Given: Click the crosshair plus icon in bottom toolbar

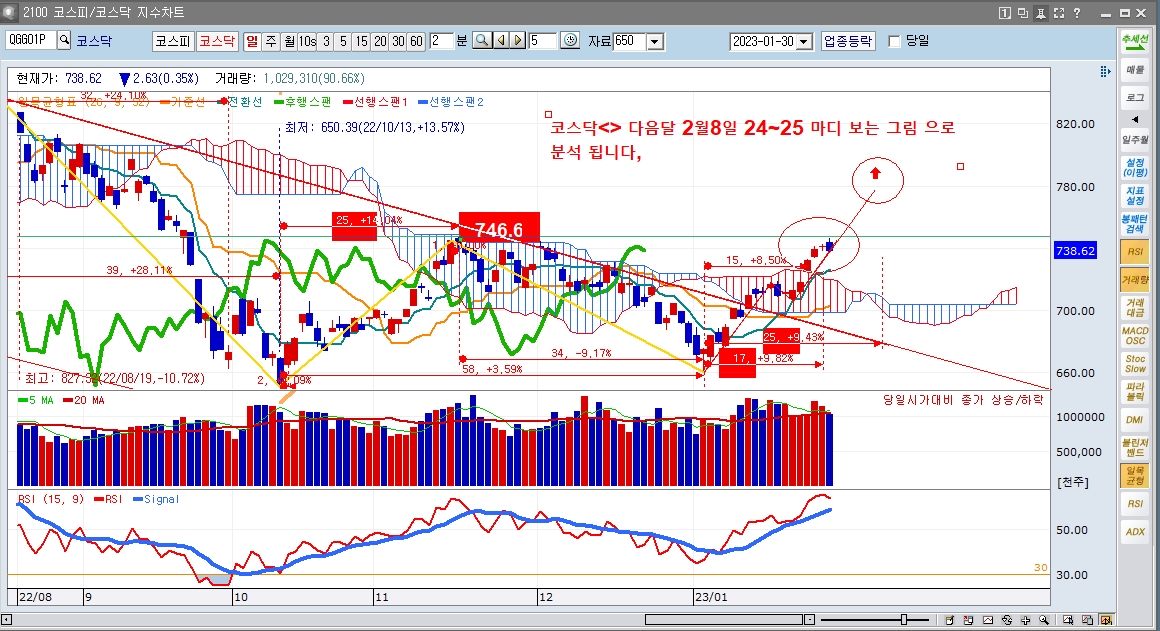Looking at the screenshot, I should tap(1025, 620).
